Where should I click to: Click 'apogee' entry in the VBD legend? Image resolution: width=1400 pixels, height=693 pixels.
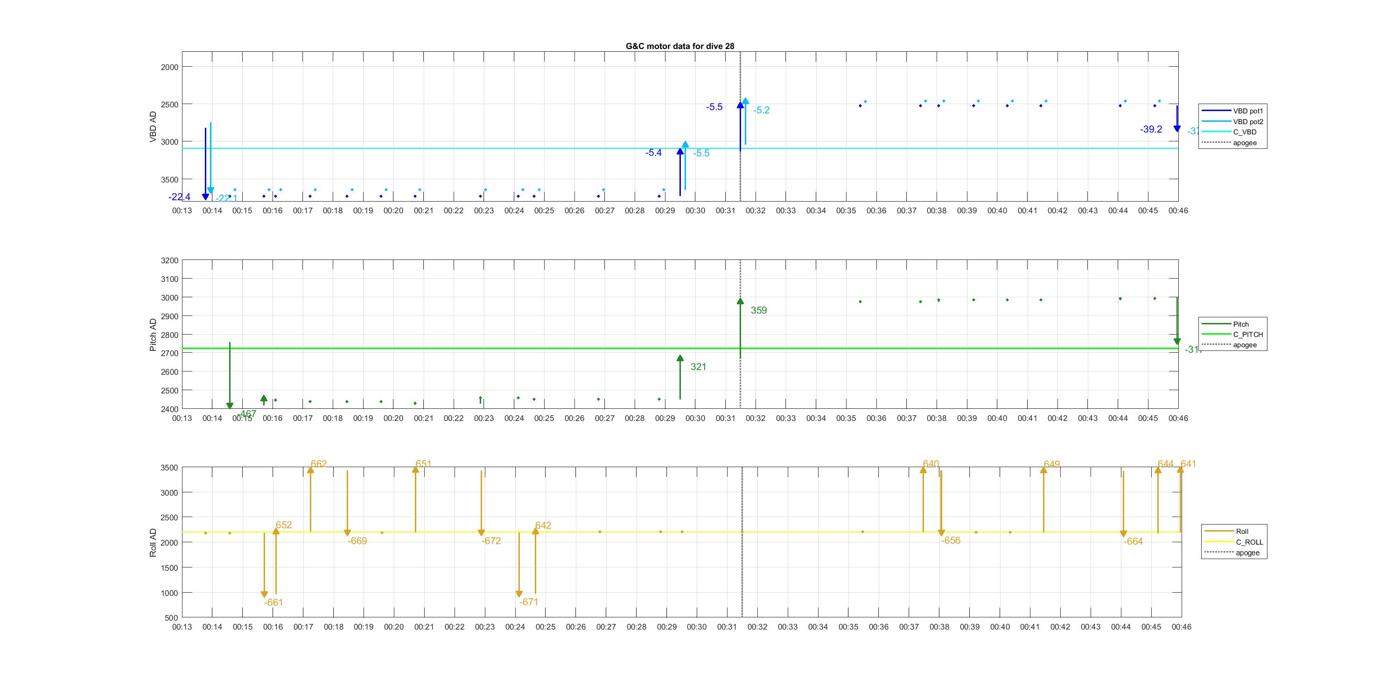(1228, 142)
